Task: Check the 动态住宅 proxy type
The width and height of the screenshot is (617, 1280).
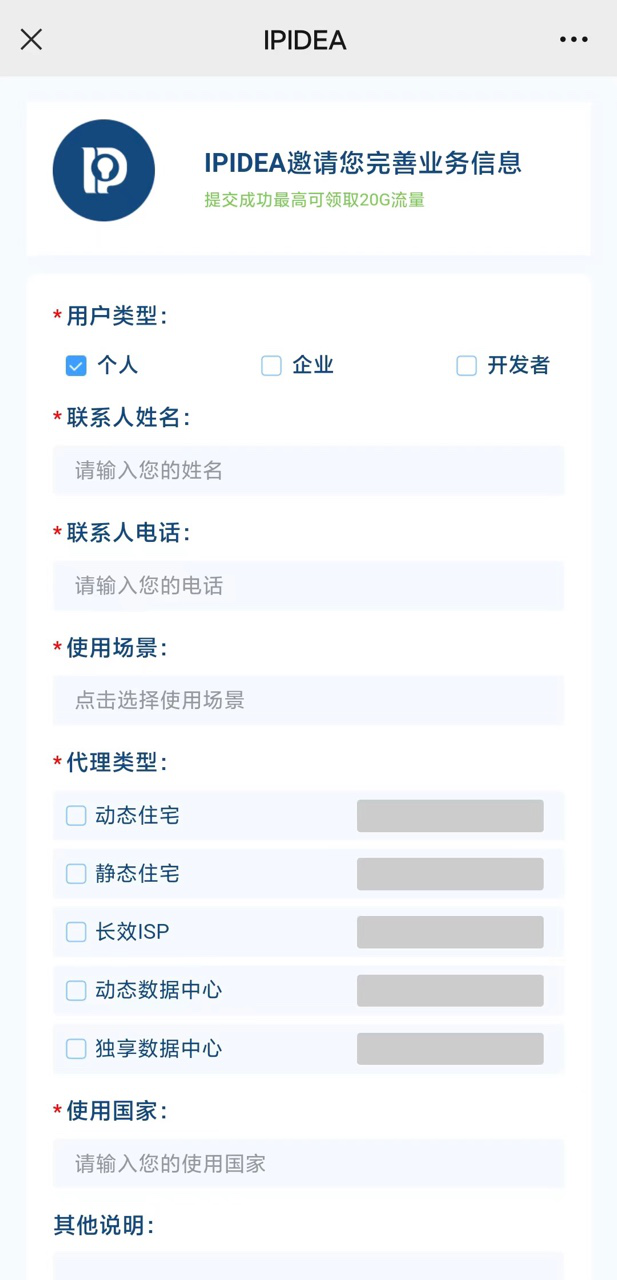Action: pos(76,816)
